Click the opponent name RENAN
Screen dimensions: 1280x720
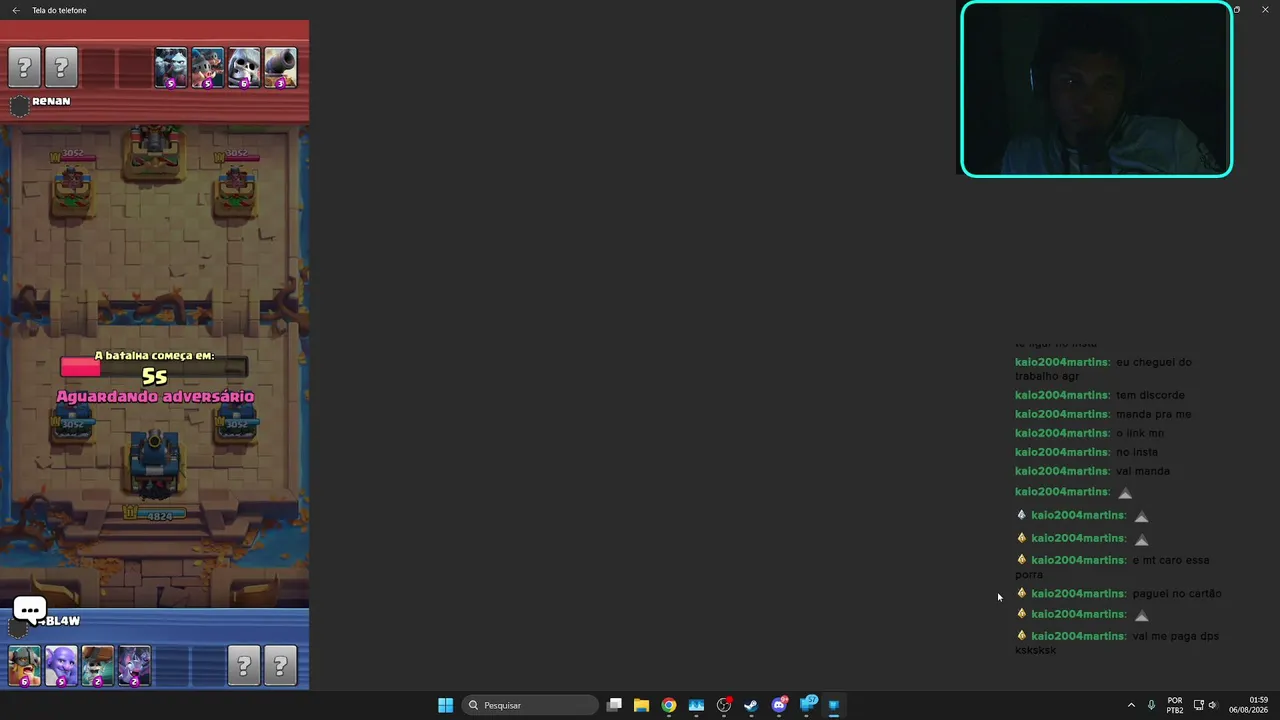coord(51,101)
